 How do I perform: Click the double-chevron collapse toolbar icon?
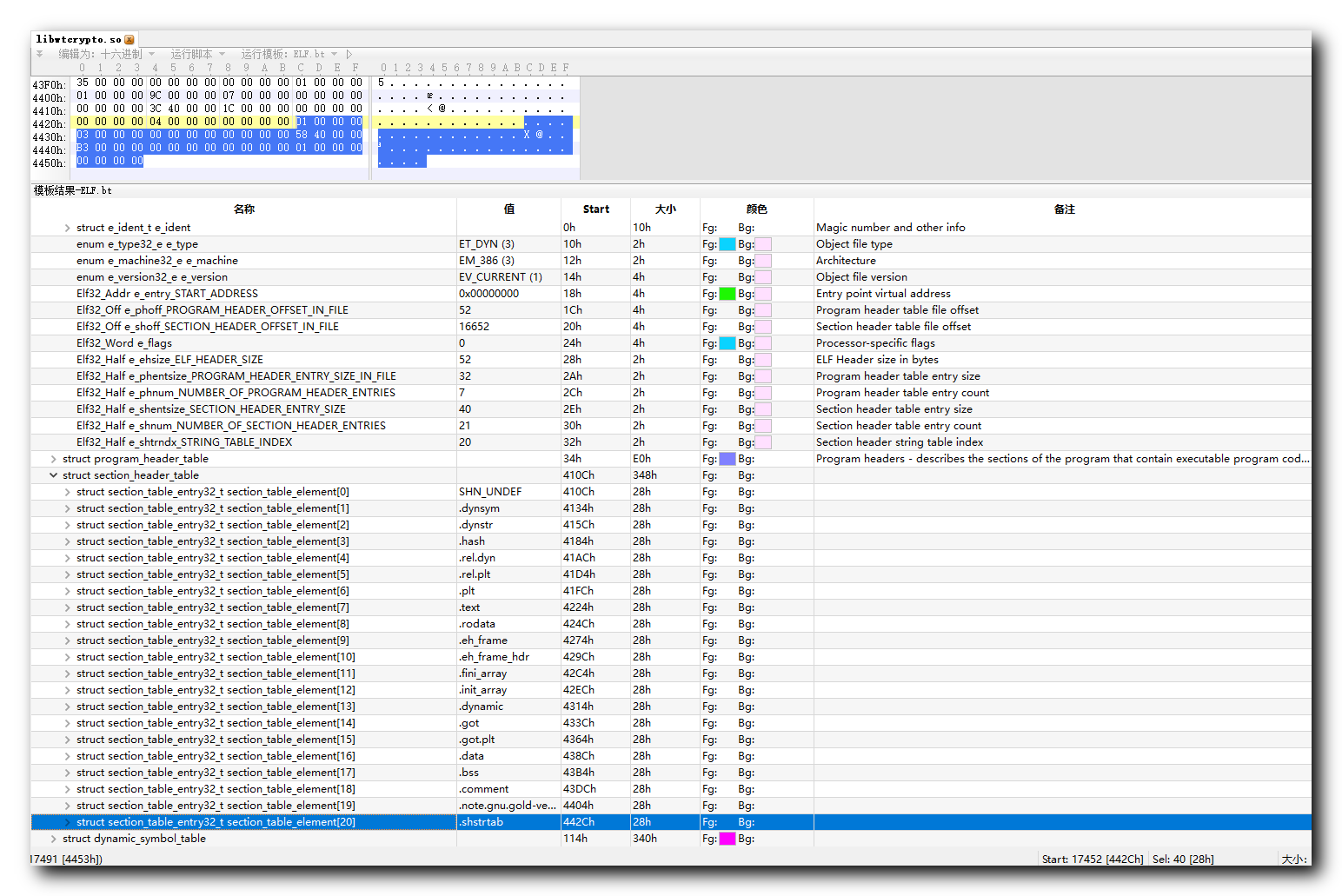[39, 54]
